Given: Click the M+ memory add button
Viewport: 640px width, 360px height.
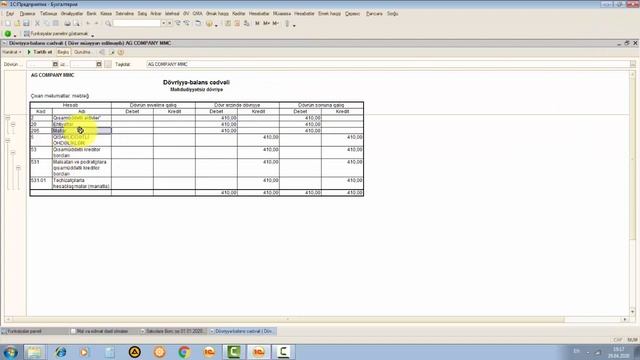Looking at the screenshot, I should [x=266, y=24].
